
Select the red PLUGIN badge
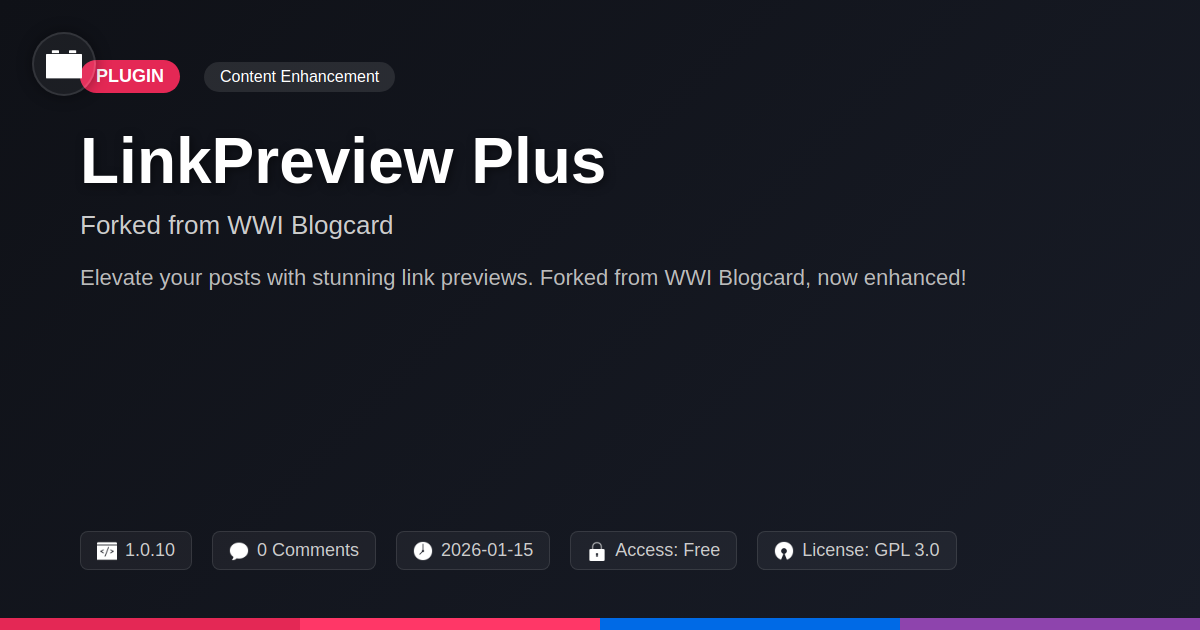pyautogui.click(x=130, y=76)
